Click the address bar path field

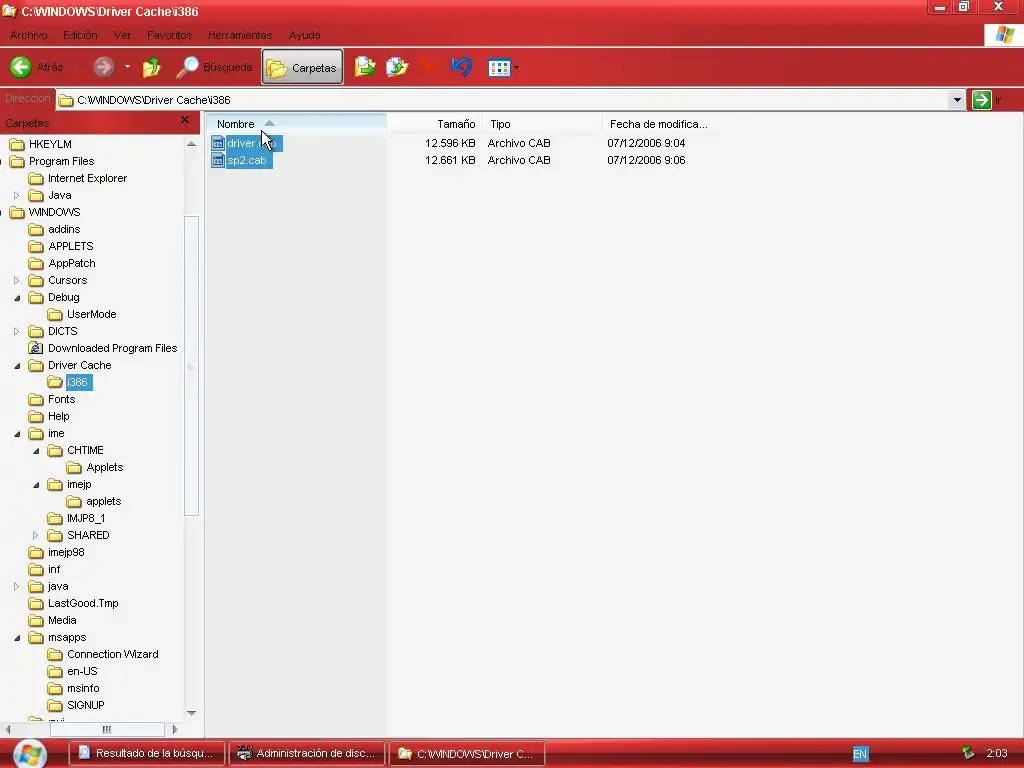tap(503, 100)
